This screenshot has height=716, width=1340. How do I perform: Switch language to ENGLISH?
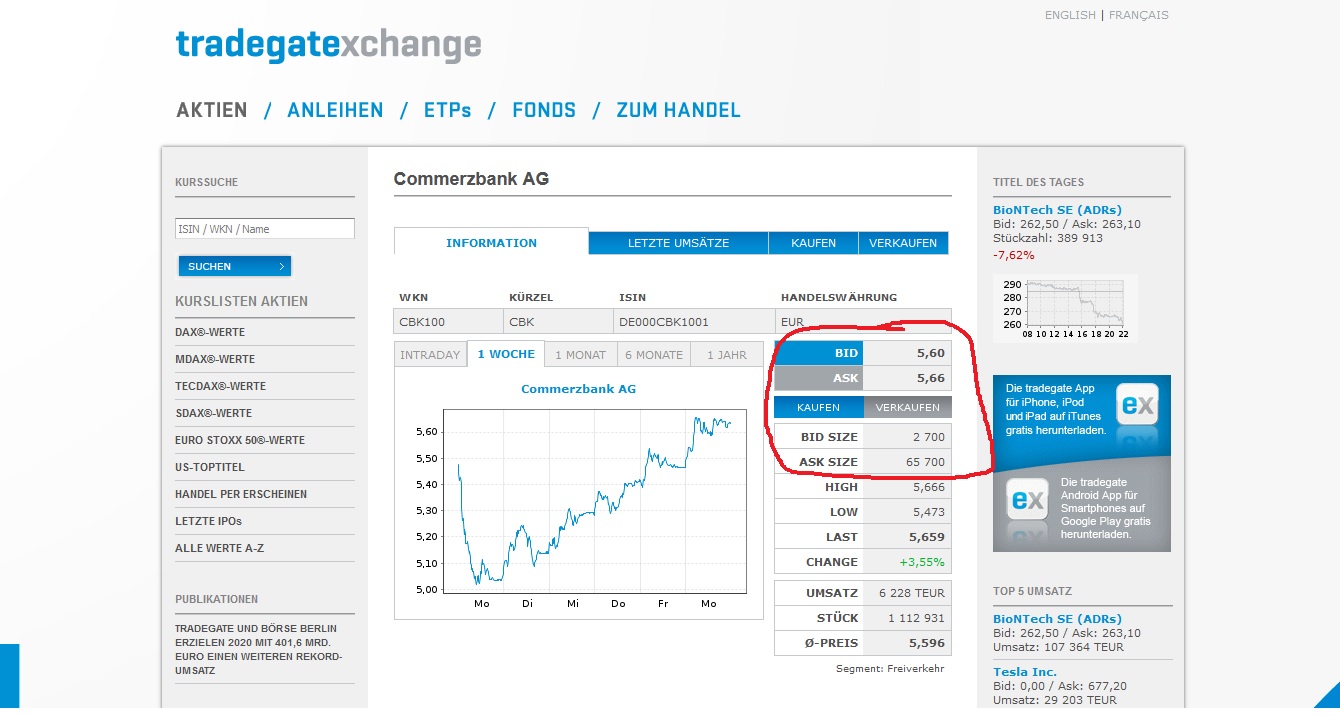(x=1070, y=15)
